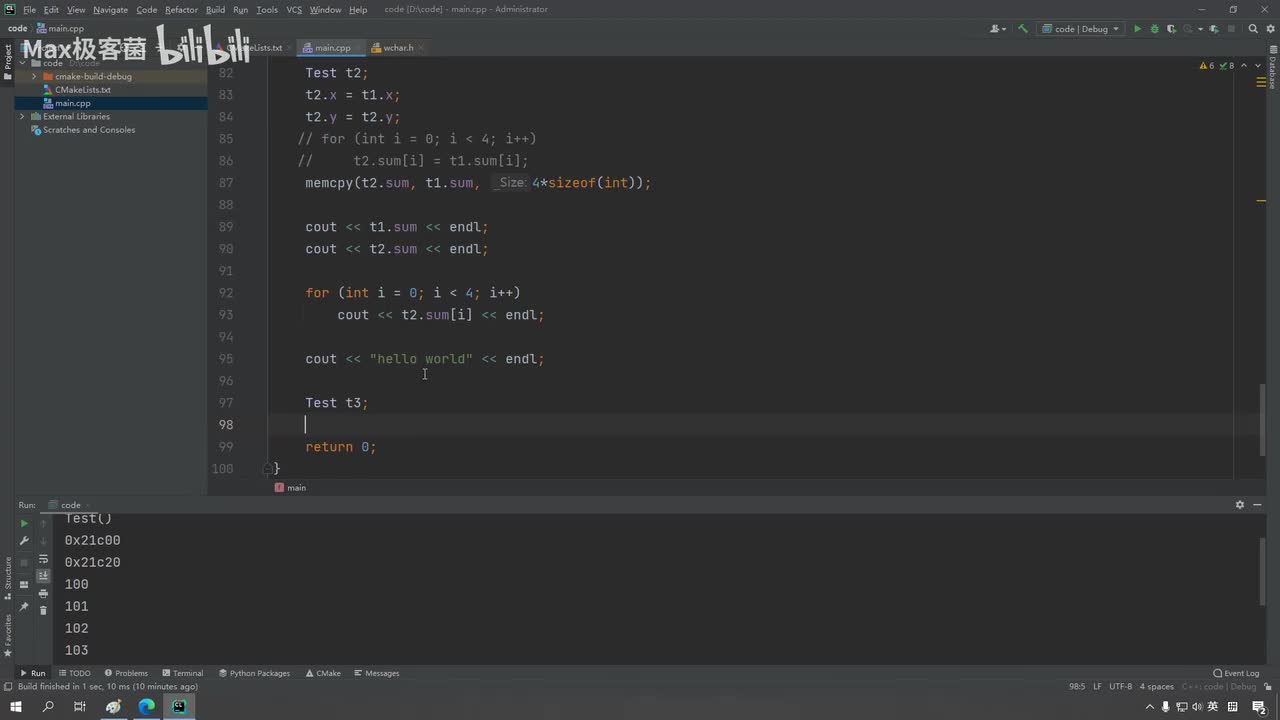Go to previous highlighted error

coord(1244,65)
